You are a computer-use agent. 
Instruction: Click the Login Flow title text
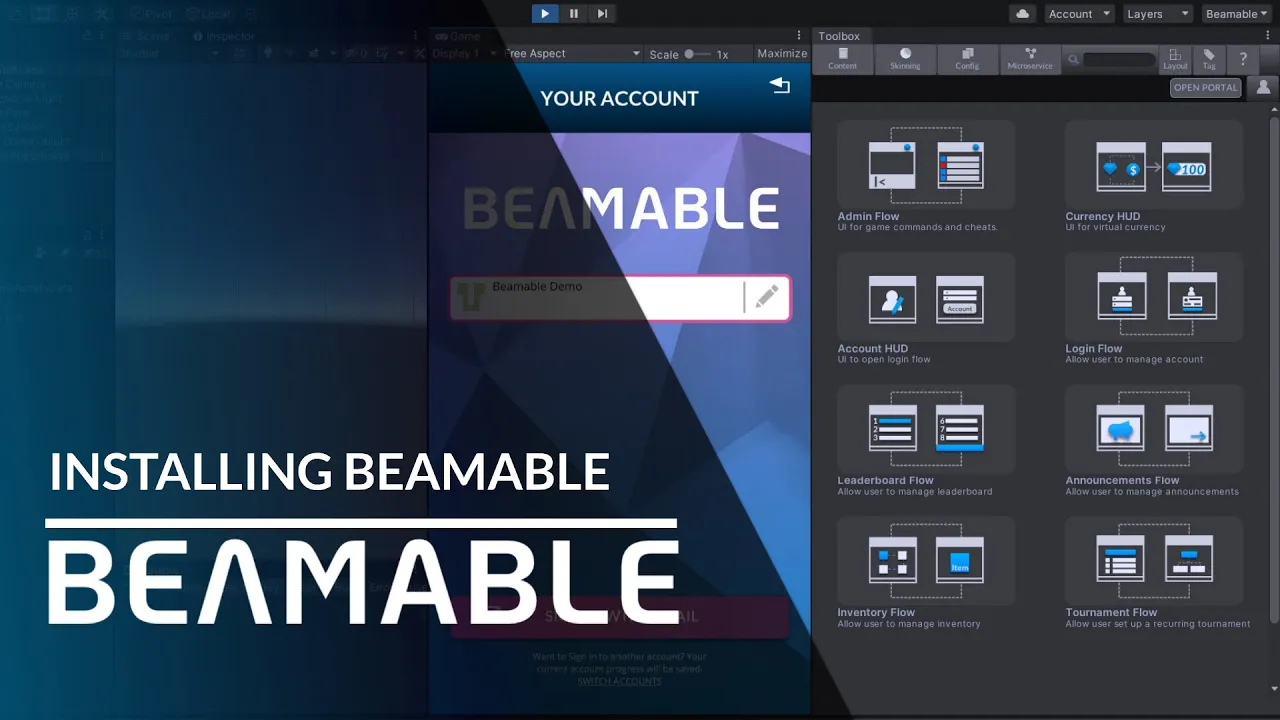click(1094, 348)
